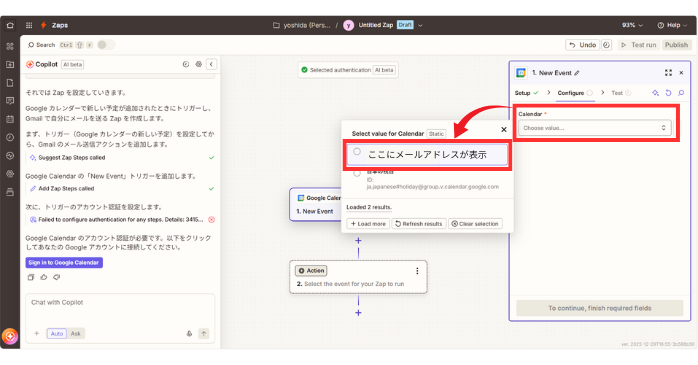This screenshot has width=698, height=365.
Task: Give thumbs up to Copilot reply
Action: tap(44, 277)
